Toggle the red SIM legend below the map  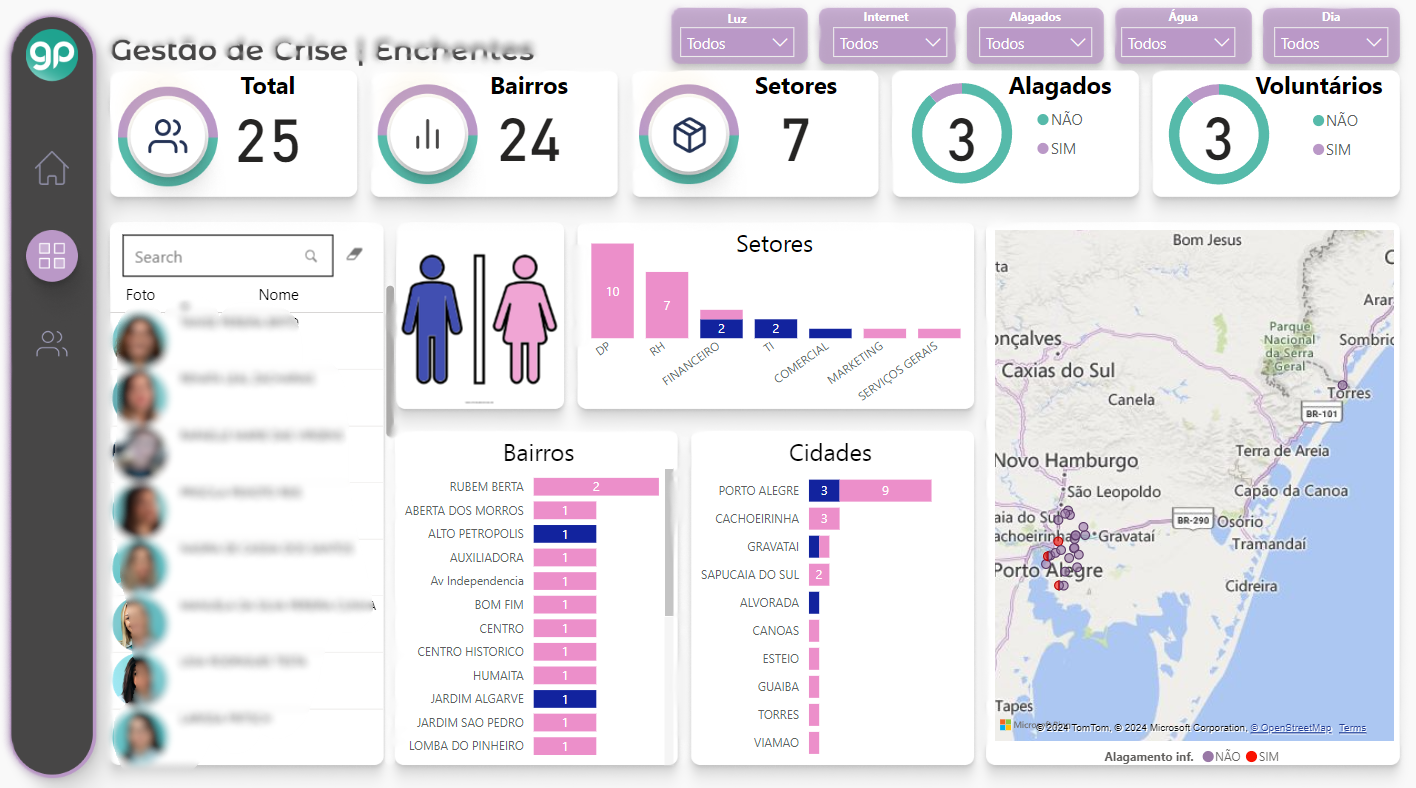pos(1262,757)
